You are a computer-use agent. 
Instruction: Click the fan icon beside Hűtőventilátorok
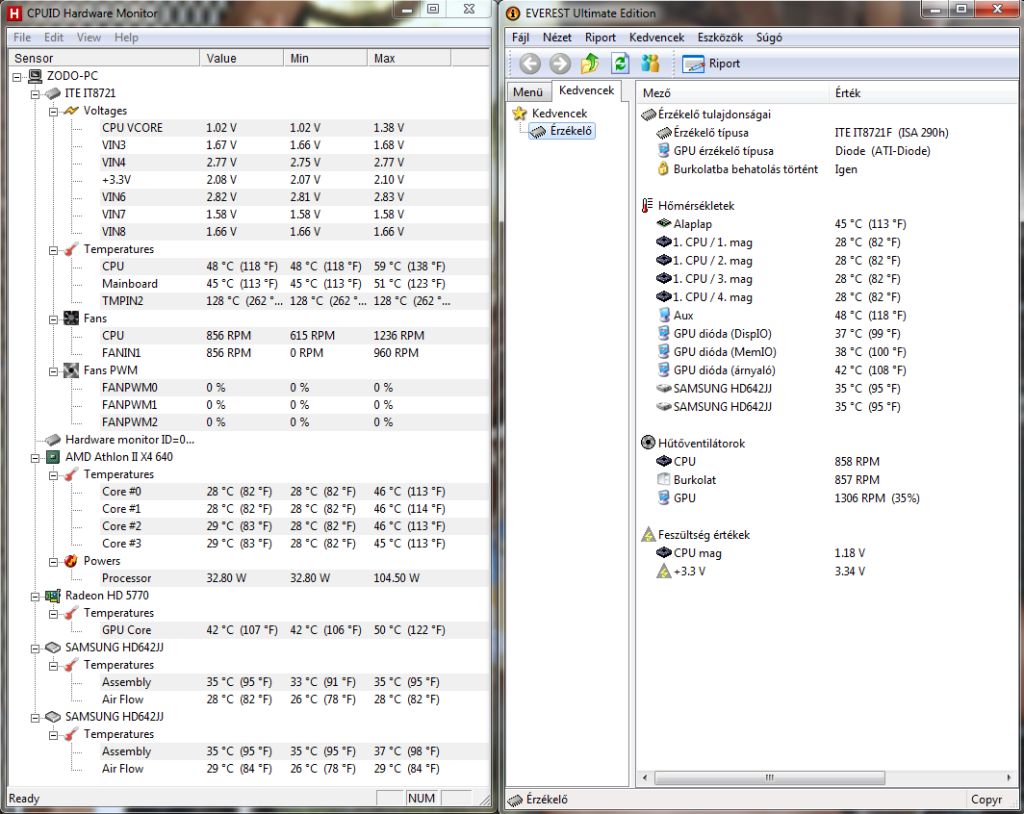[648, 443]
